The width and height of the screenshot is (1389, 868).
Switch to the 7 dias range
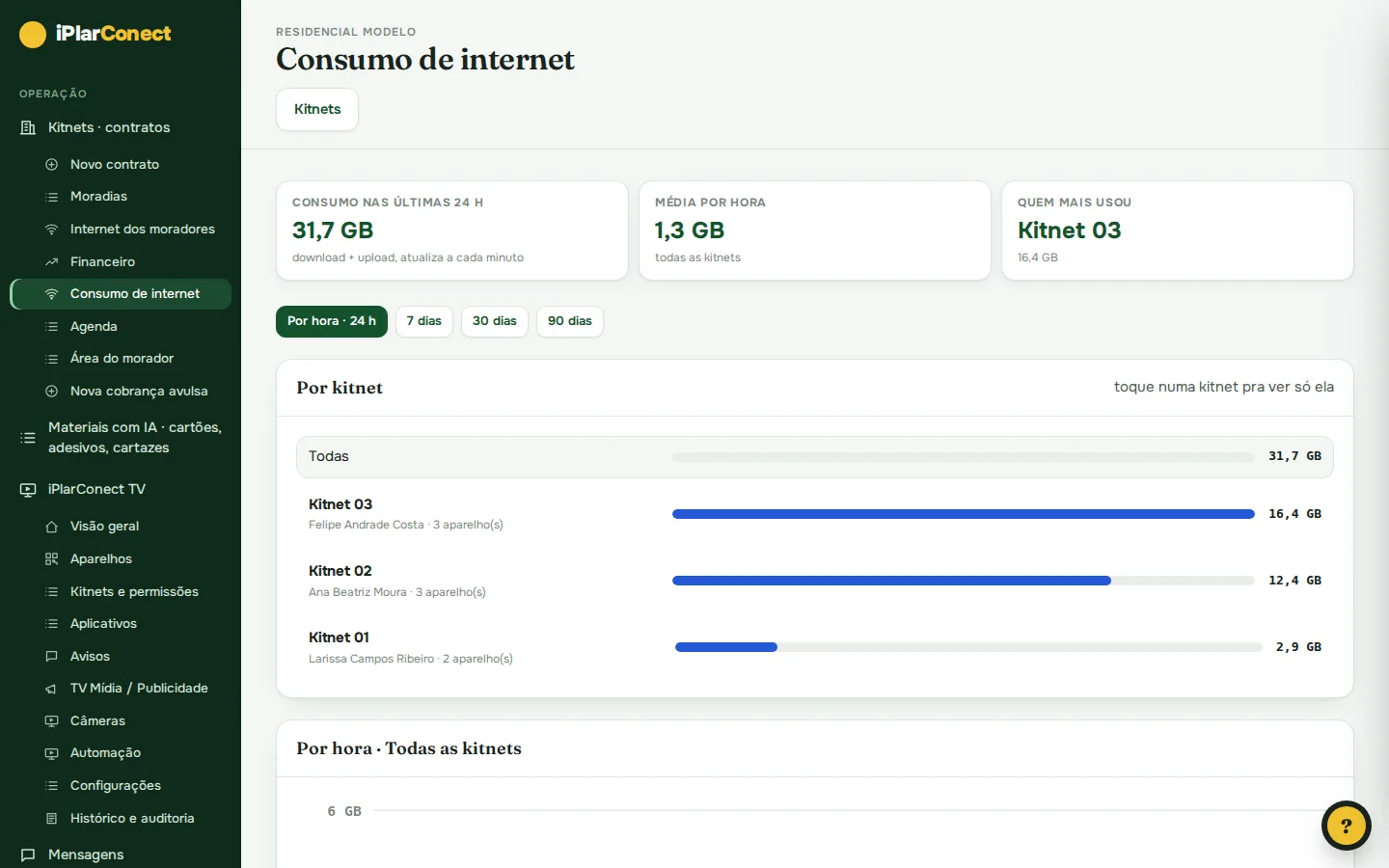click(424, 321)
